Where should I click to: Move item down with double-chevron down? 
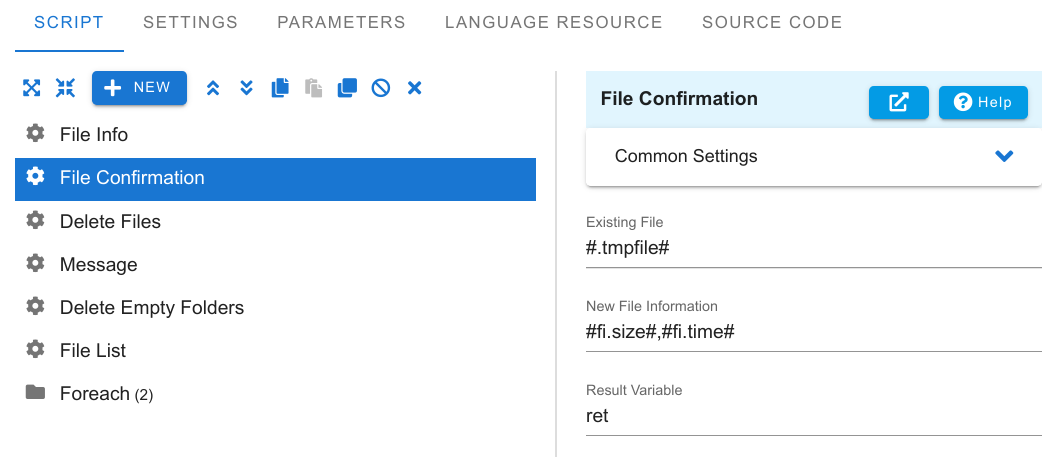click(247, 87)
